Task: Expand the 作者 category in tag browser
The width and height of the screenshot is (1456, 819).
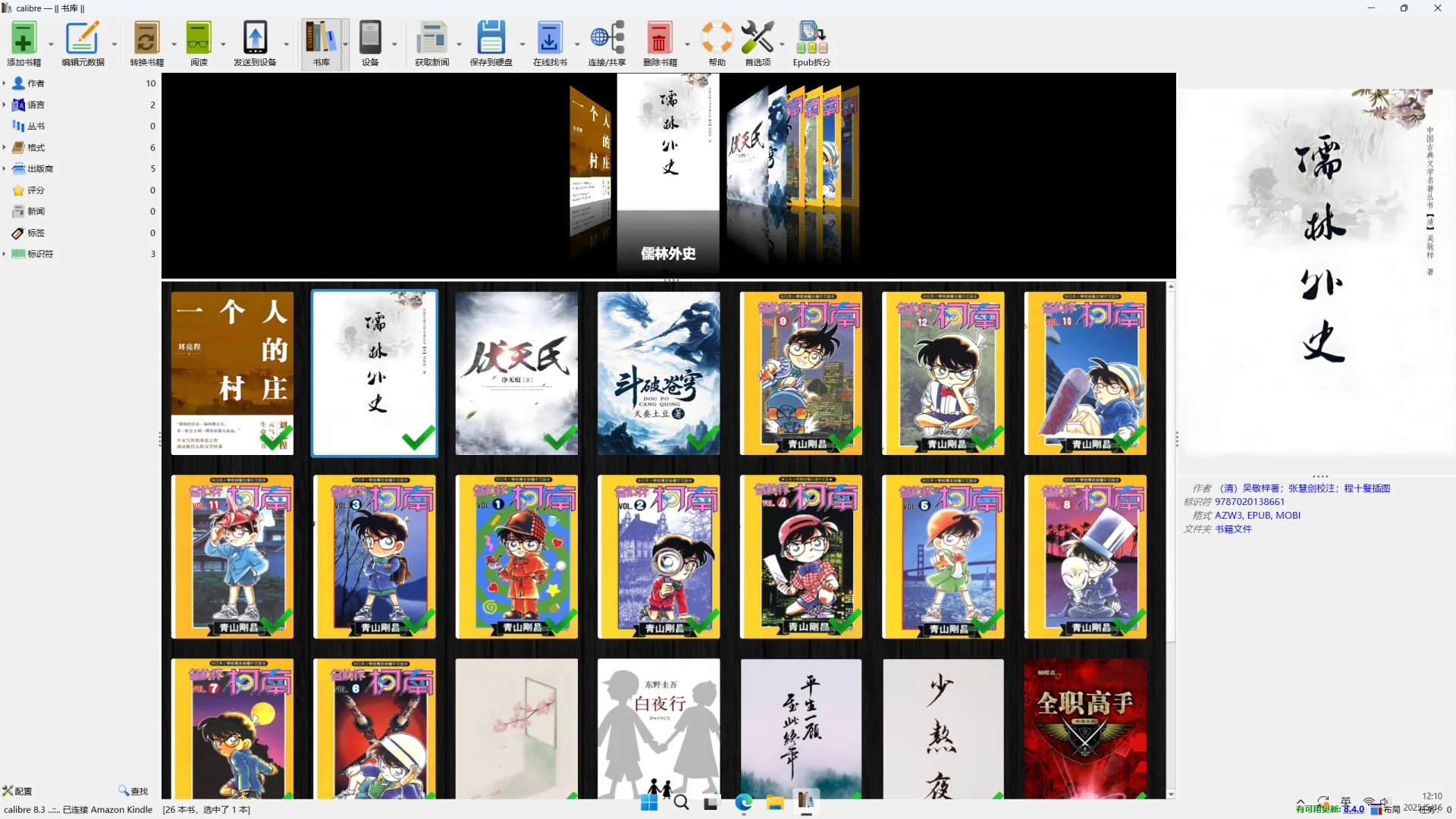Action: pos(4,83)
